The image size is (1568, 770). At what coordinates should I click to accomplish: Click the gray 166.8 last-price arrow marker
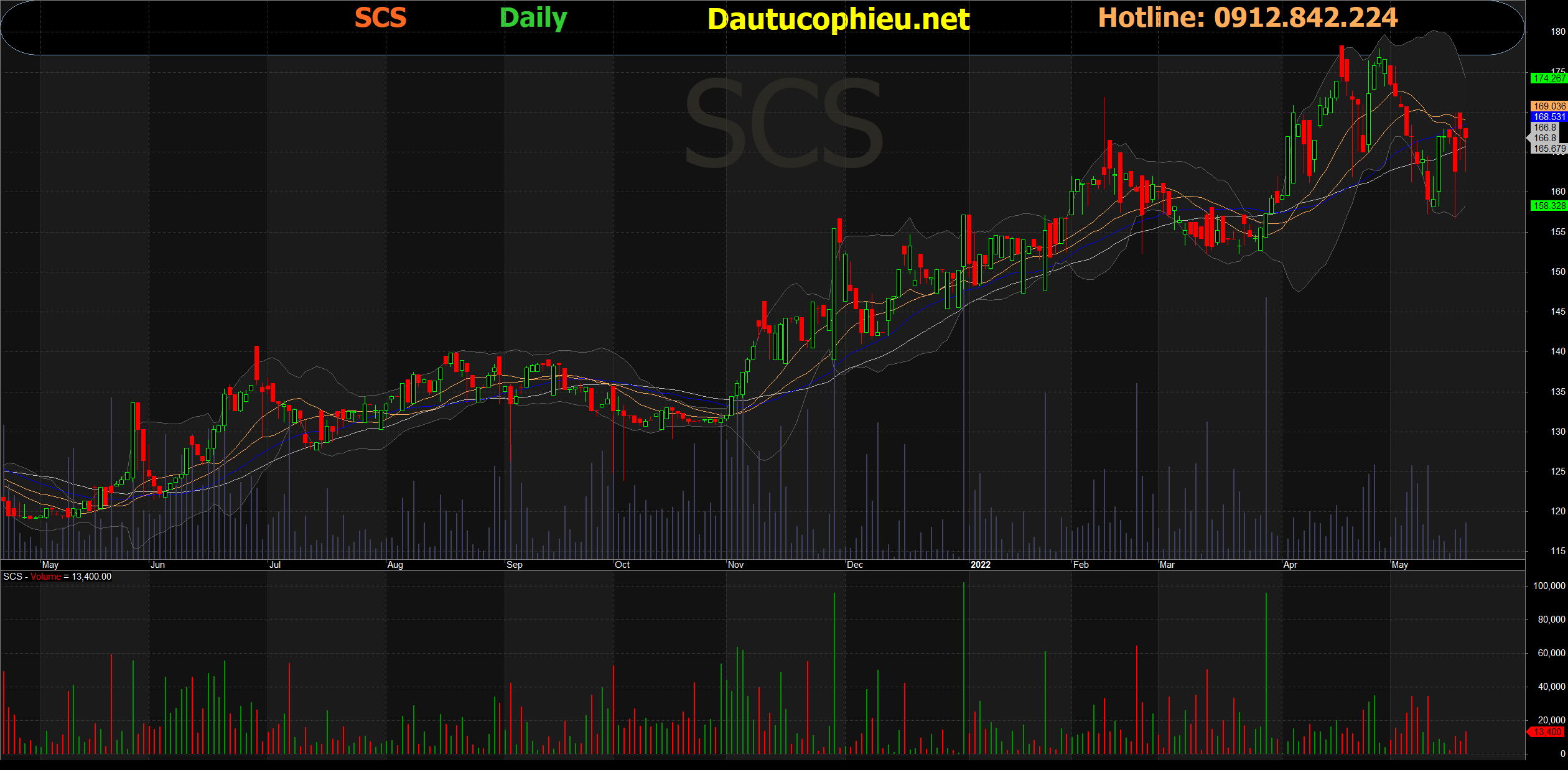(1543, 138)
